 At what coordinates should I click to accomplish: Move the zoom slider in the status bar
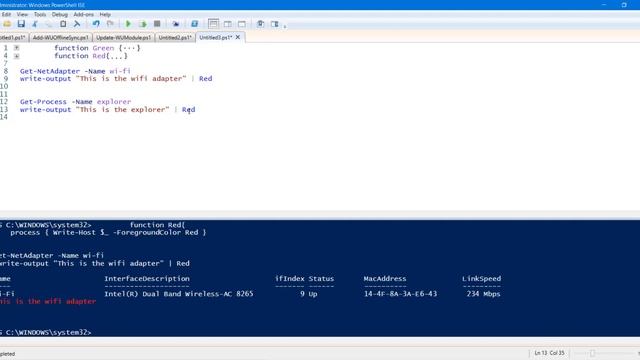click(593, 353)
